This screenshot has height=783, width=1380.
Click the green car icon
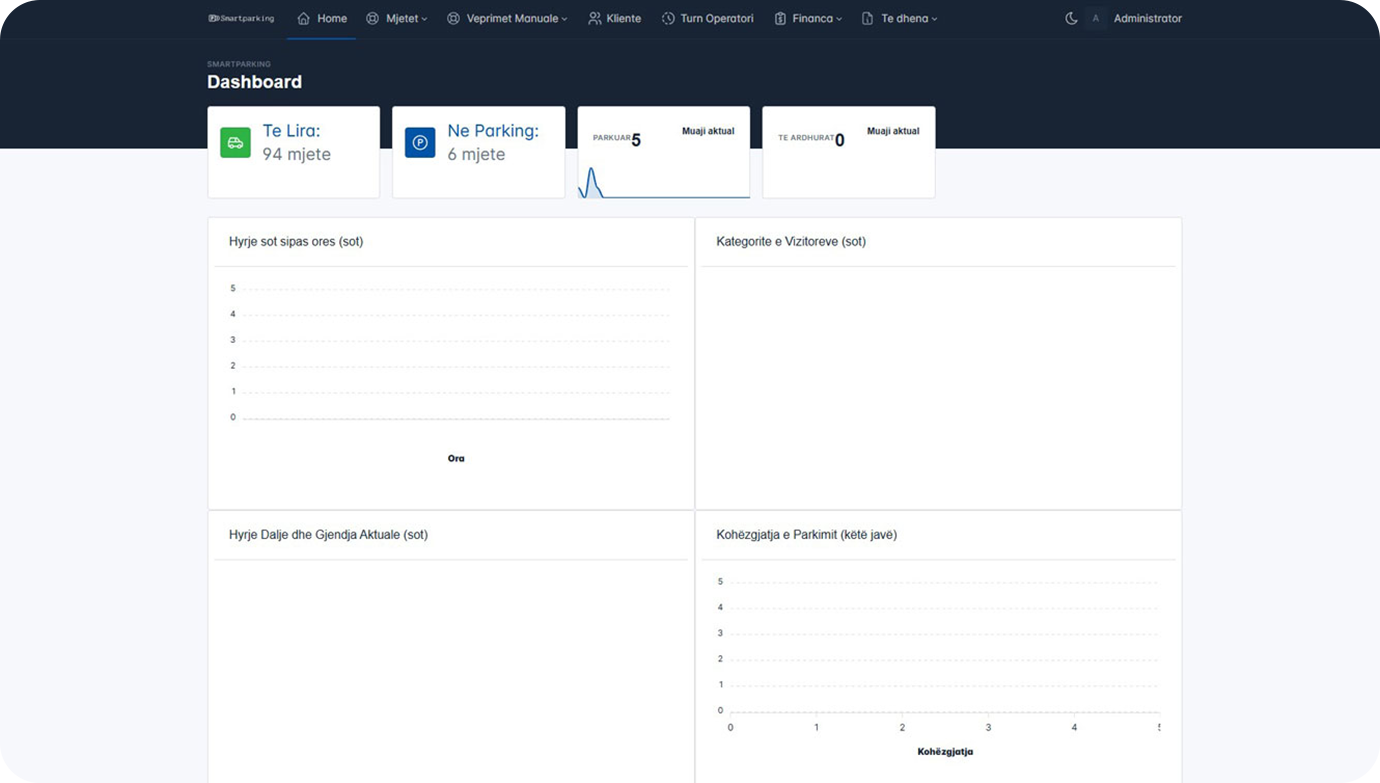click(x=235, y=142)
